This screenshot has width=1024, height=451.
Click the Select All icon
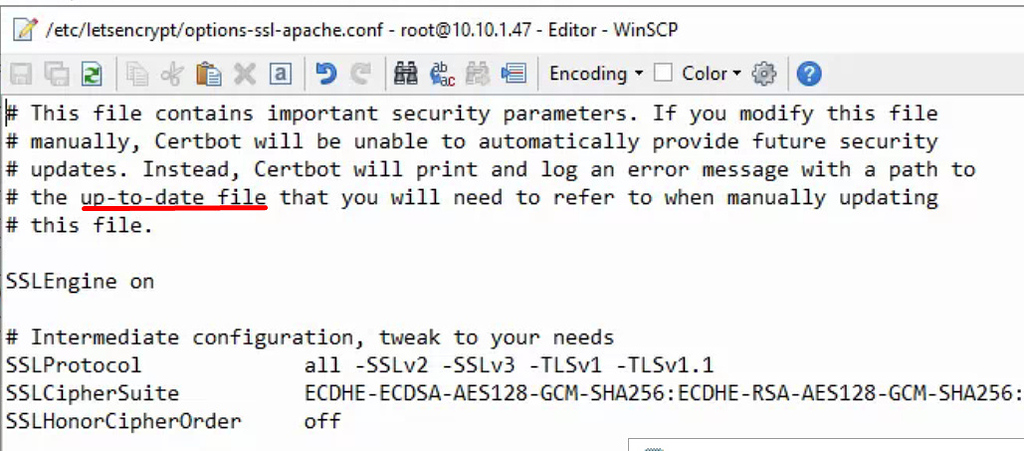click(280, 74)
